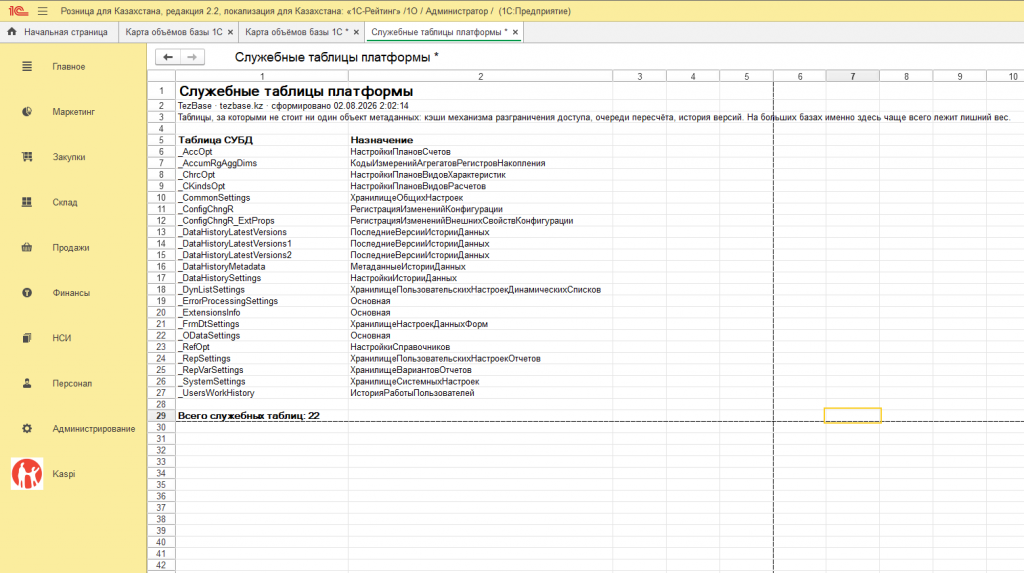This screenshot has height=573, width=1024.
Task: Open the Маркетинг pie chart icon
Action: (x=27, y=112)
